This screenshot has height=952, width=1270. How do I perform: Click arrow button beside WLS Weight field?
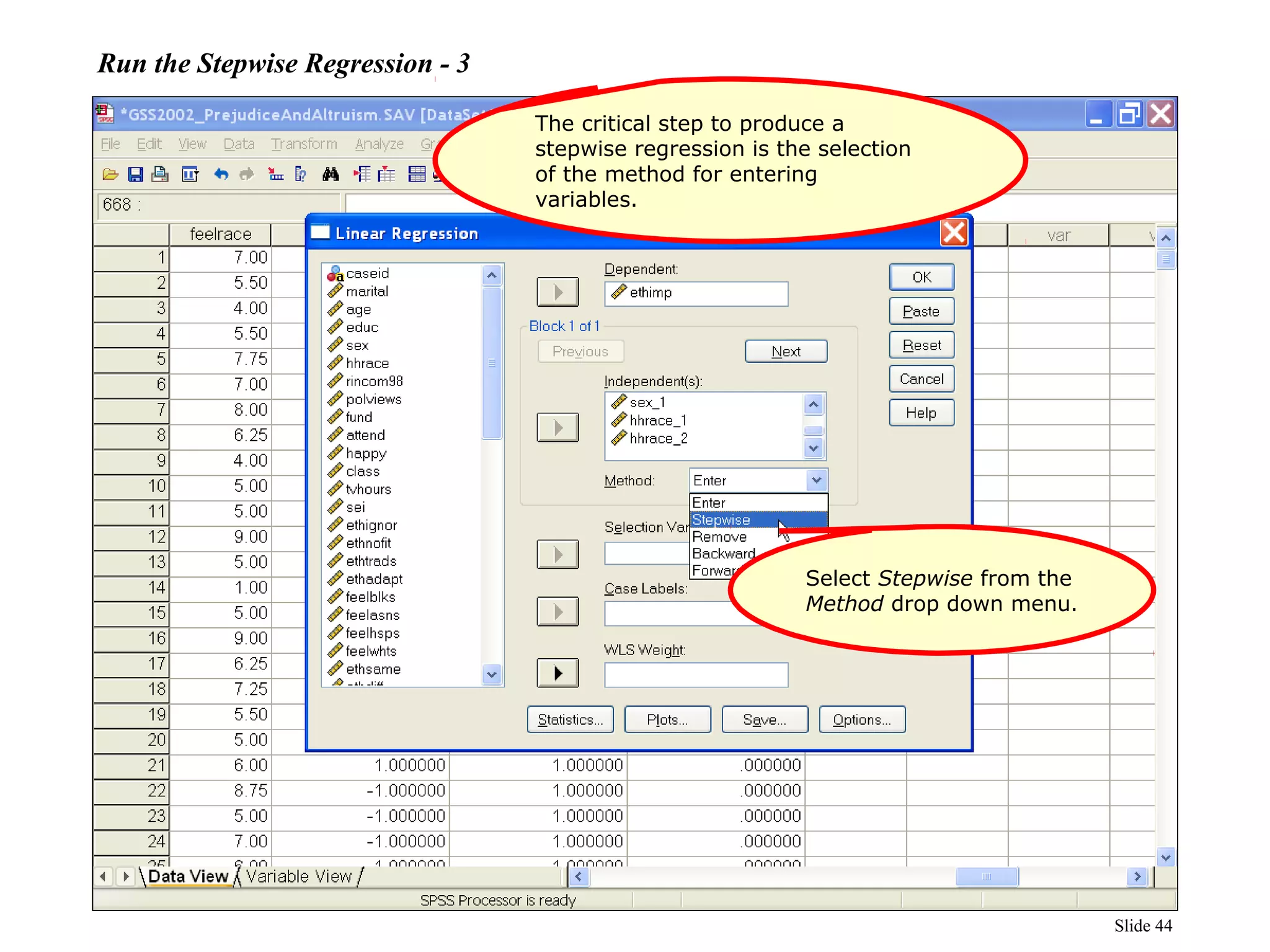point(557,673)
